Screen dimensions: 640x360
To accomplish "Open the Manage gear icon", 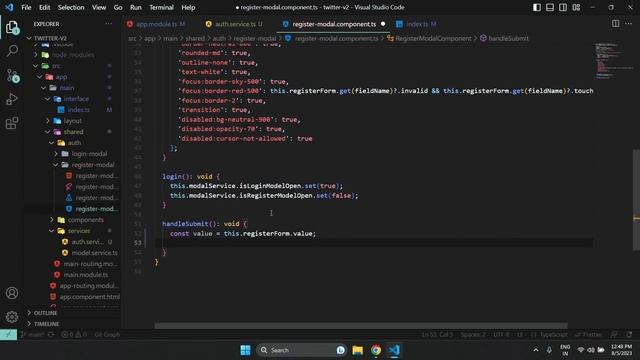I will 12,317.
